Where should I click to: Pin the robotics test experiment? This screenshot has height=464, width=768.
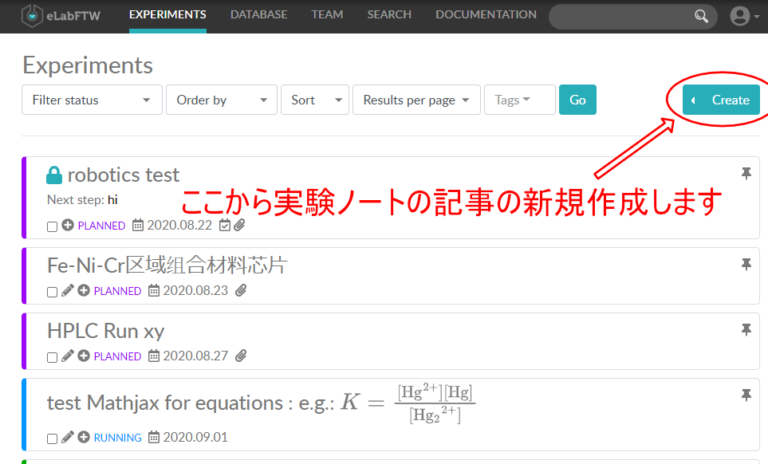point(745,173)
